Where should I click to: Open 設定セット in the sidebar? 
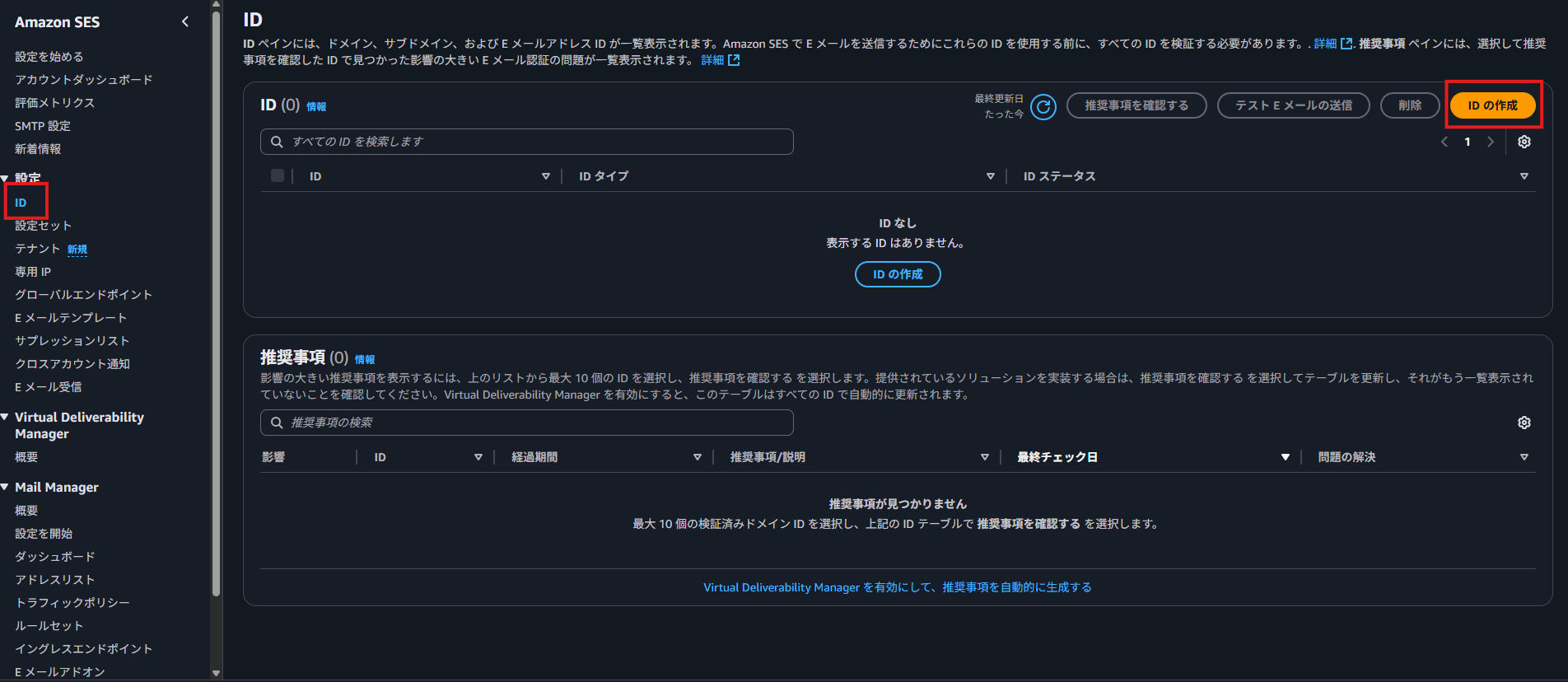[x=43, y=226]
